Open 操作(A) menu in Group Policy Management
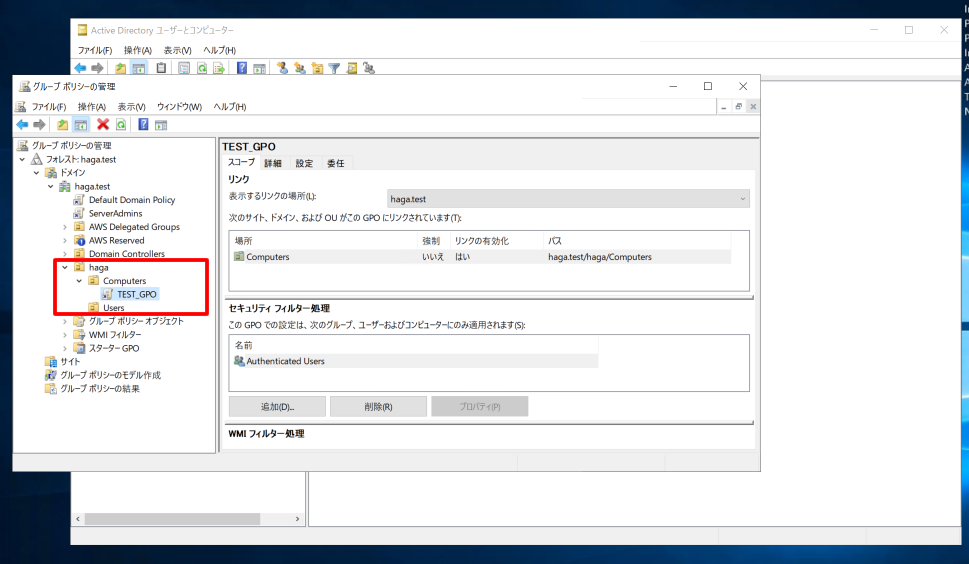The width and height of the screenshot is (969, 564). pos(91,107)
